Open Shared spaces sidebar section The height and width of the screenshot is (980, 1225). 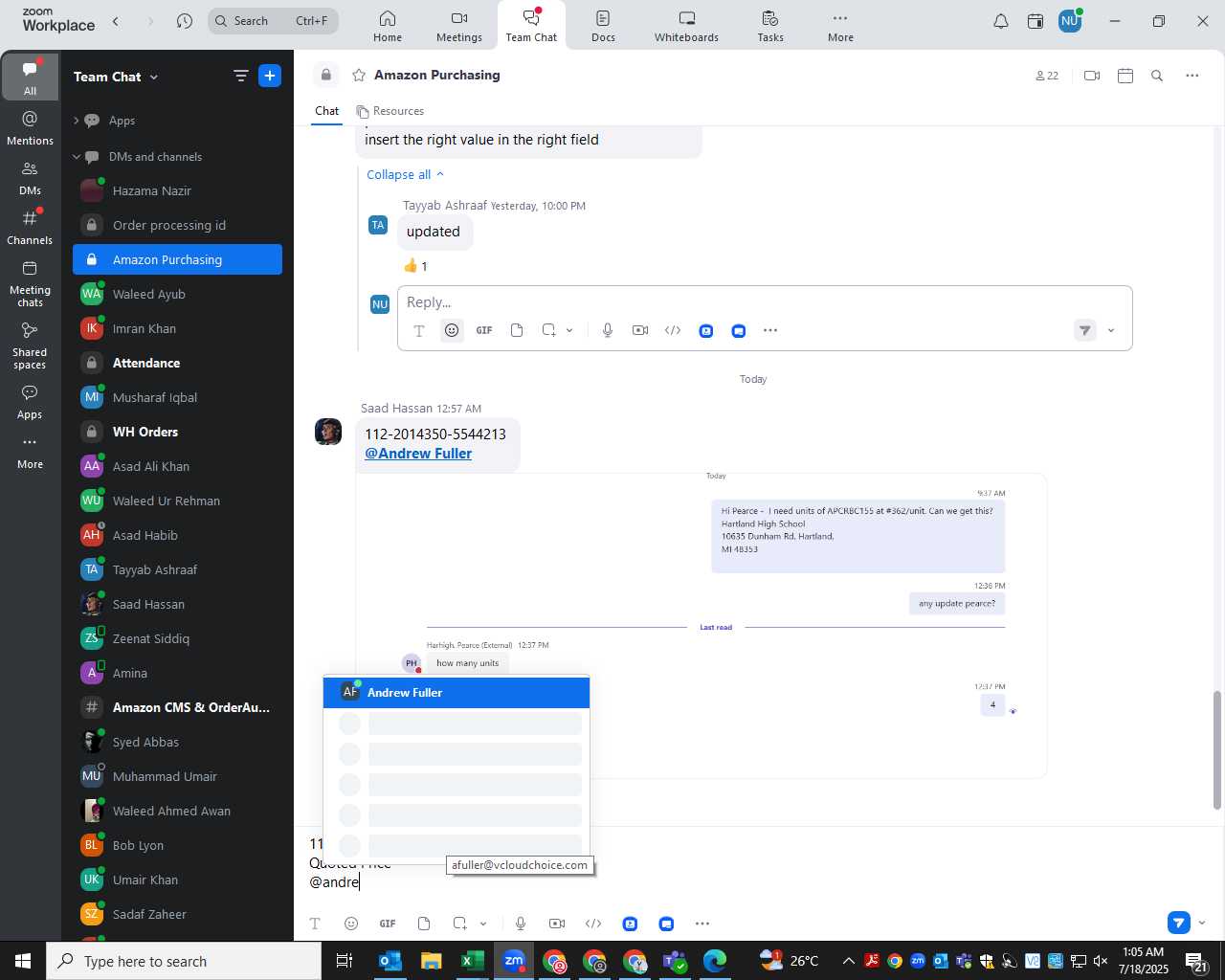point(30,345)
